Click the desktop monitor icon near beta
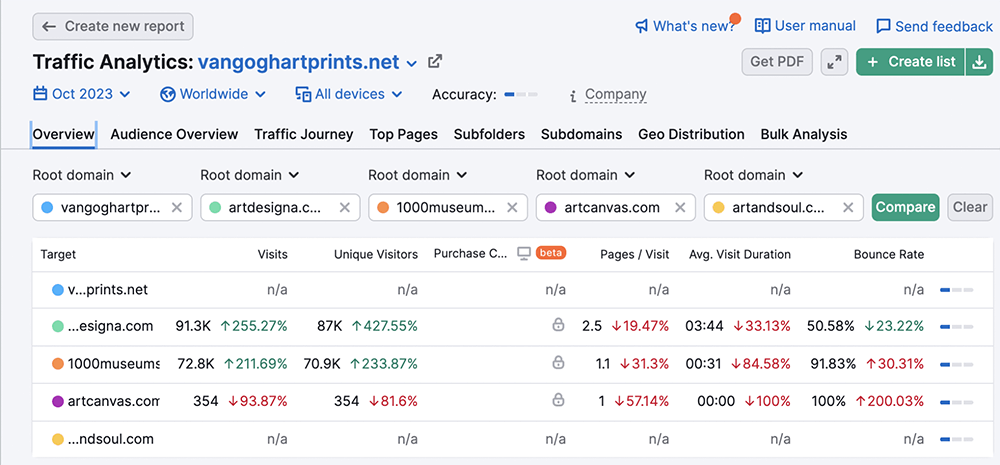1000x465 pixels. pos(524,254)
